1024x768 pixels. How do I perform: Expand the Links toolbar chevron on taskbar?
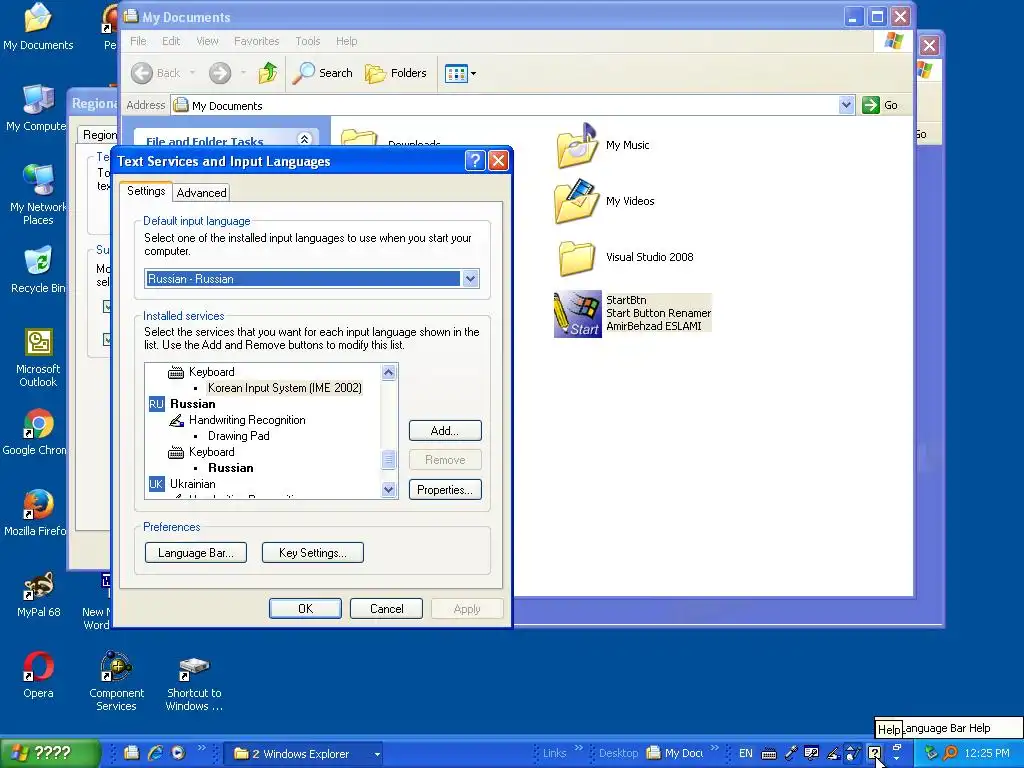coord(579,748)
